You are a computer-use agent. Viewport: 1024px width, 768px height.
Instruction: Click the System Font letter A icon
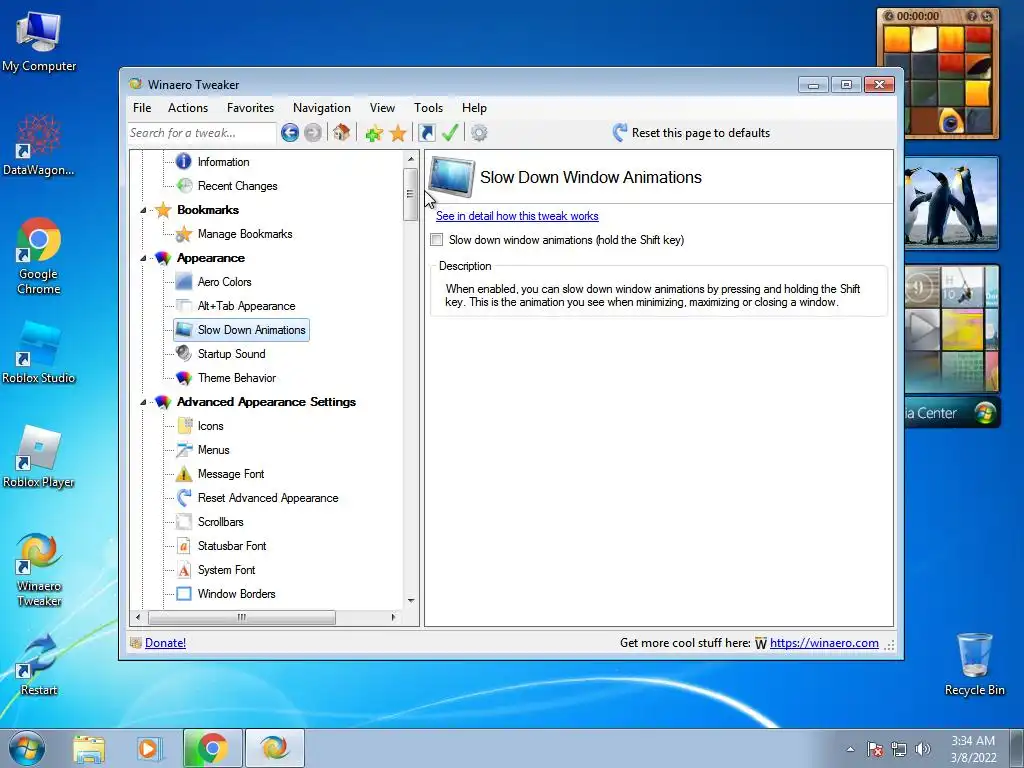pos(184,569)
